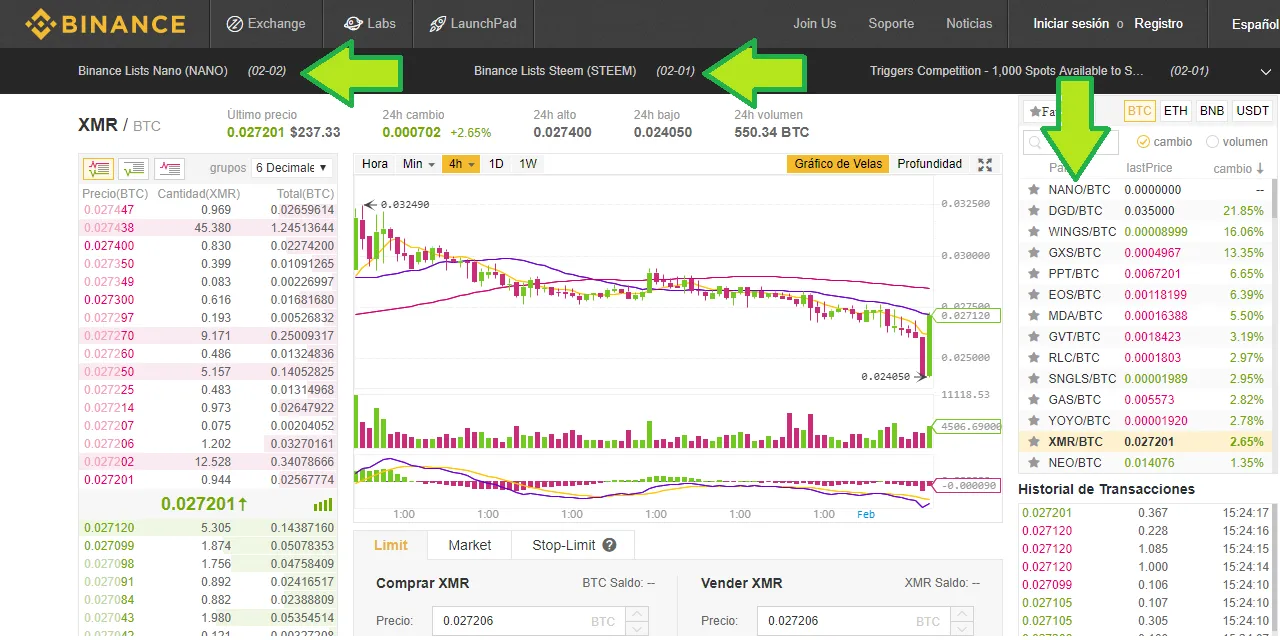The height and width of the screenshot is (640, 1280).
Task: Select the cambio radio option
Action: (1144, 142)
